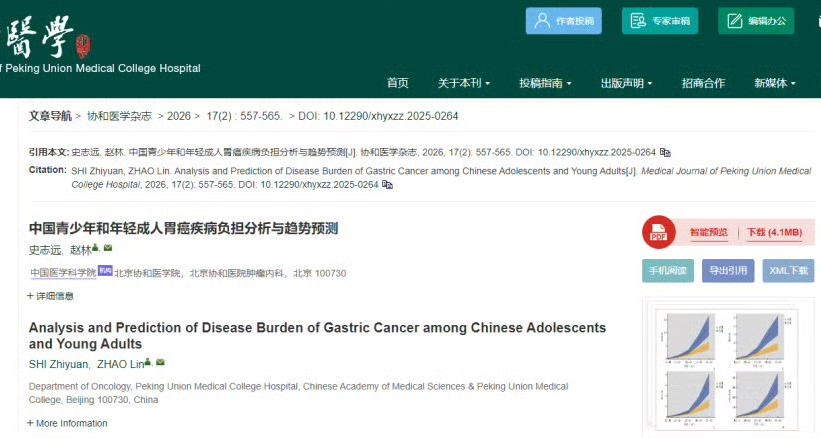Click the 中国医学科学院 institution link
The height and width of the screenshot is (438, 821).
point(63,273)
